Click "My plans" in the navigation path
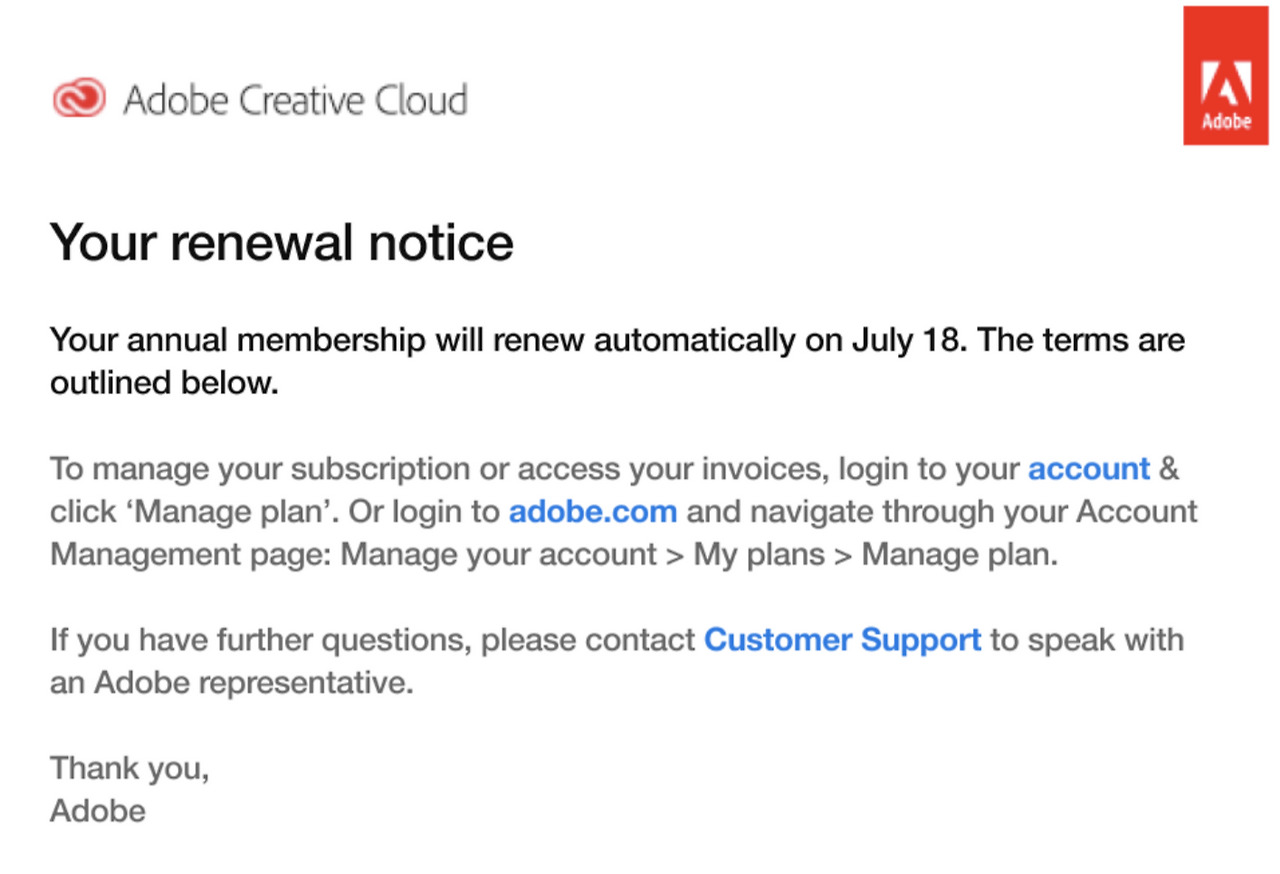Viewport: 1280px width, 874px height. (758, 555)
